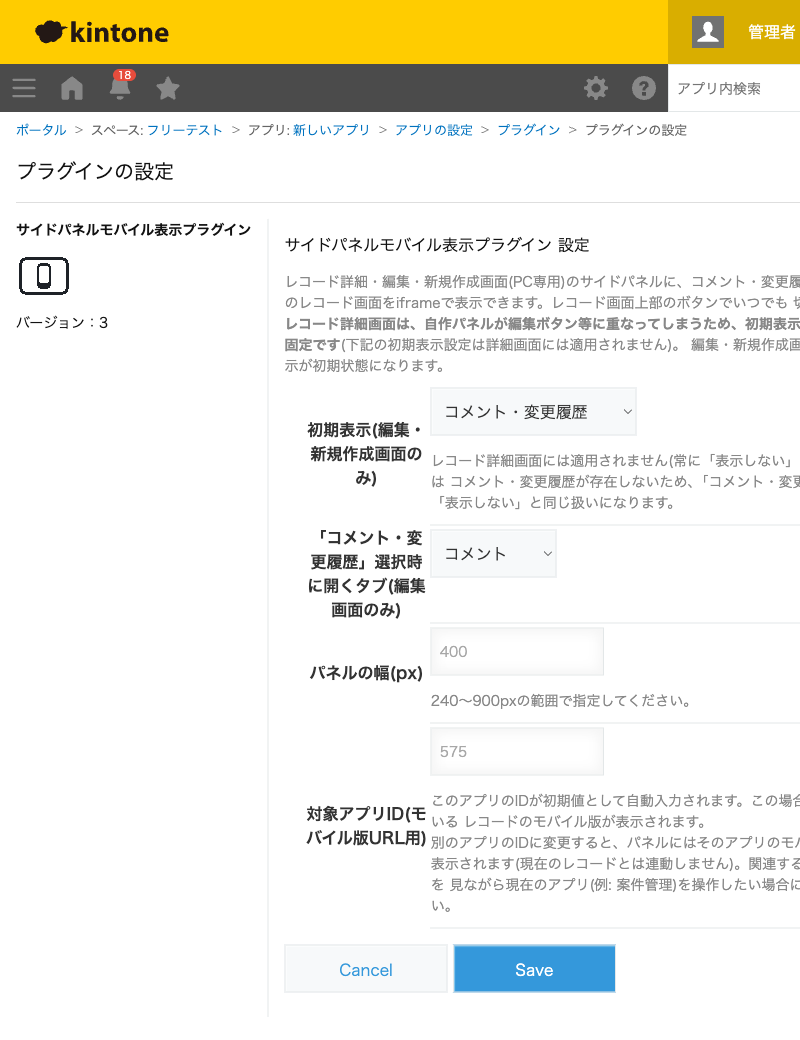Viewport: 800px width, 1040px height.
Task: Click the サイドパネルモバイル表示プラグイン 設定 heading
Action: tap(436, 245)
